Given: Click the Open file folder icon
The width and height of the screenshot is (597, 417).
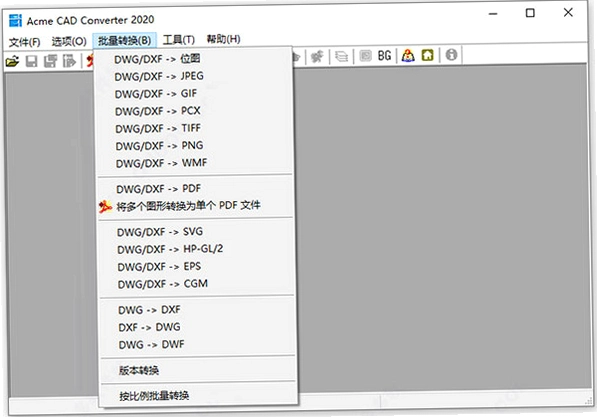Looking at the screenshot, I should click(x=12, y=61).
